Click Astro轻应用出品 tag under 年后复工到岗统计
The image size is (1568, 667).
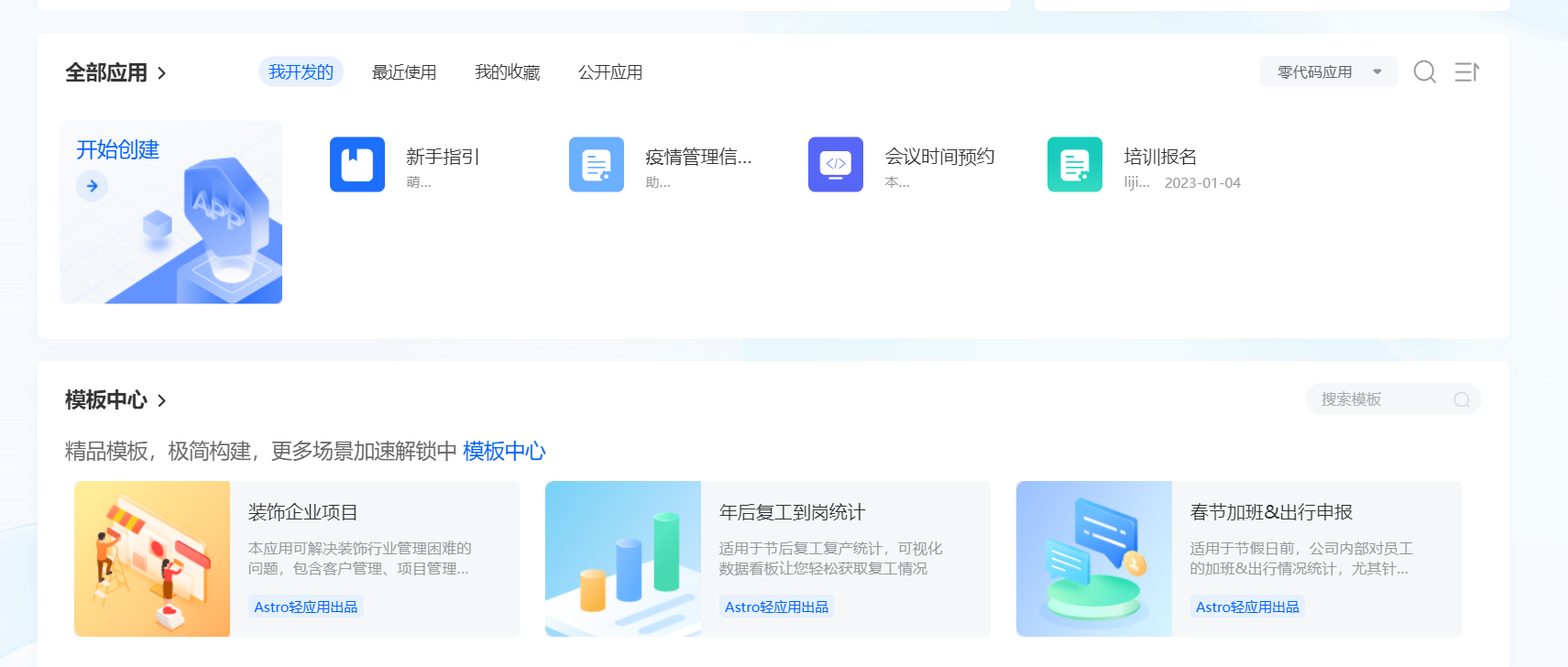coord(777,607)
